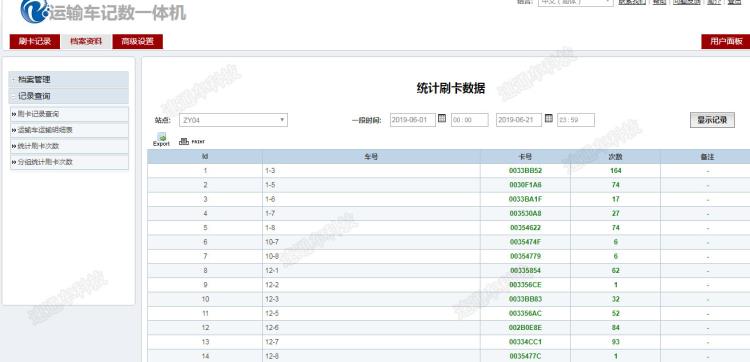Click card number 0033BA1F
Screen dimensions: 750x362
pos(525,199)
